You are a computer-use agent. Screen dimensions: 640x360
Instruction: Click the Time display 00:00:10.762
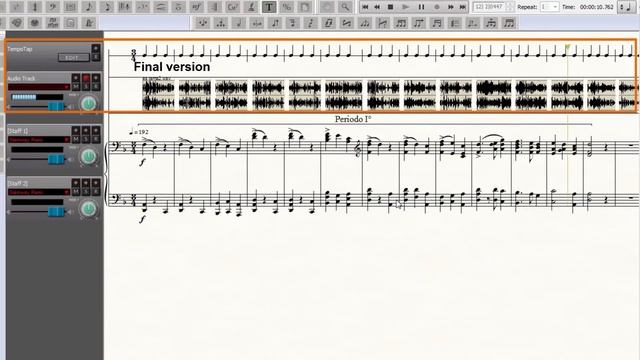pos(596,7)
